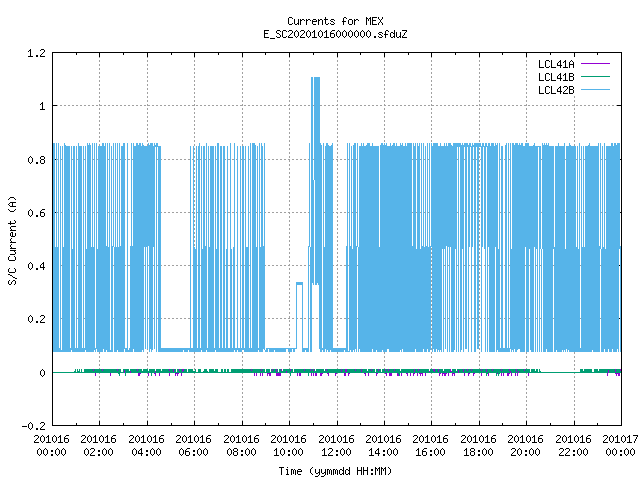Select the filename E_SC2020101600000.sfduZ subtitle
Image resolution: width=640 pixels, height=480 pixels.
click(335, 34)
